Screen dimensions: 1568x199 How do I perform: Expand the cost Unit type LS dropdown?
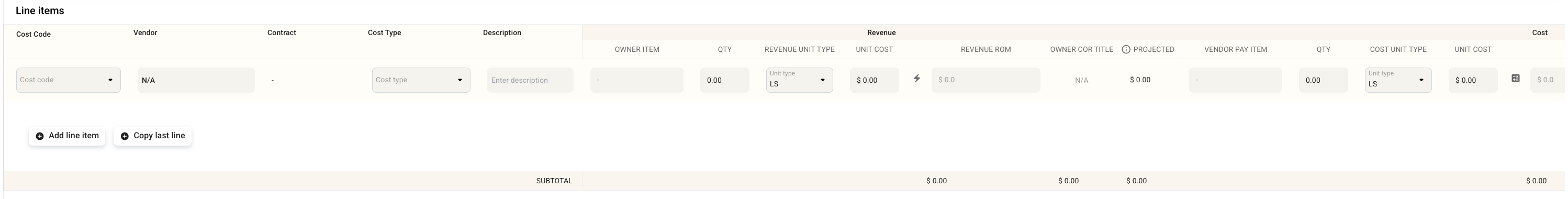tap(1398, 80)
